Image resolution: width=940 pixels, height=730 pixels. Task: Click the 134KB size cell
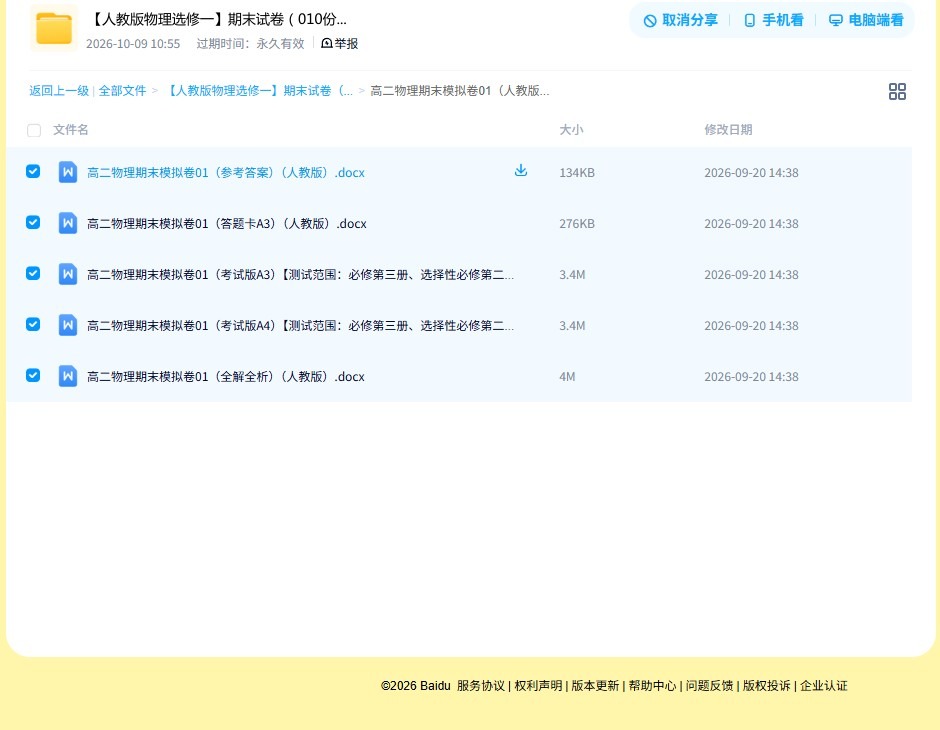coord(577,173)
